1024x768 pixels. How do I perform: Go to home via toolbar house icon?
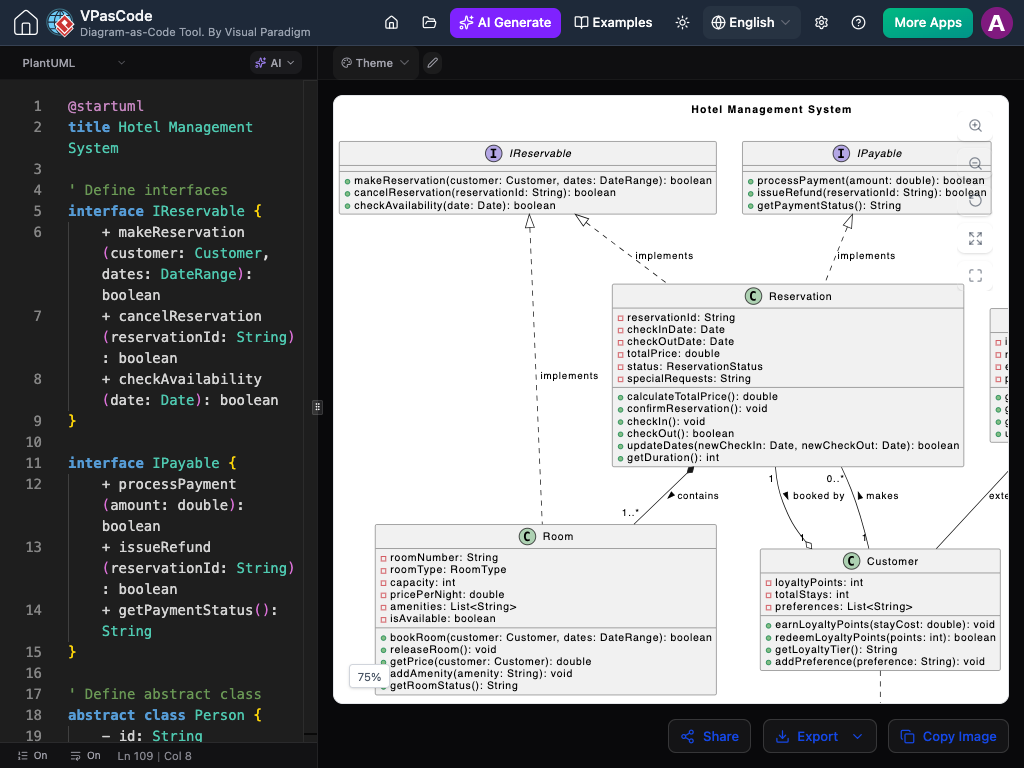(x=391, y=23)
